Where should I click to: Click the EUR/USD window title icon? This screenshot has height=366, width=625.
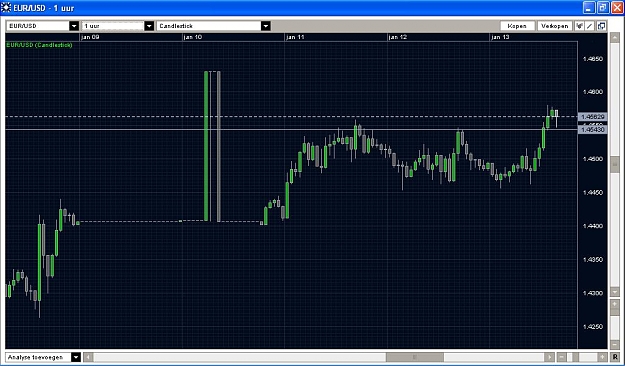pos(6,8)
